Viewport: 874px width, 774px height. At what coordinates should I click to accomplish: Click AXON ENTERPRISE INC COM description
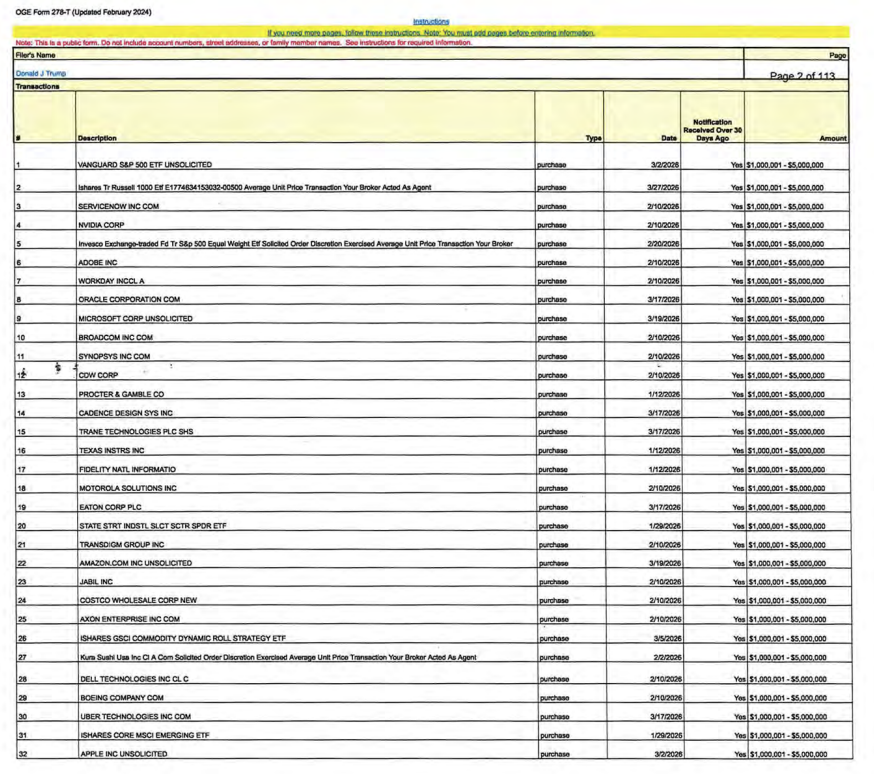(129, 620)
